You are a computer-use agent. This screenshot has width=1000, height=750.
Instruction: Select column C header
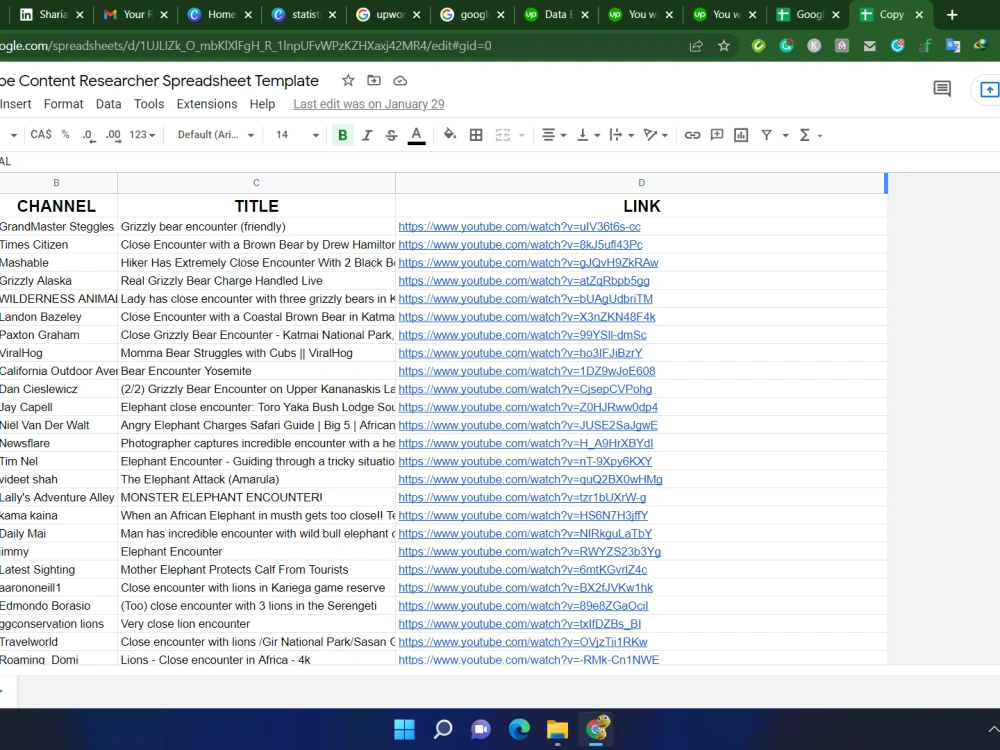click(256, 183)
